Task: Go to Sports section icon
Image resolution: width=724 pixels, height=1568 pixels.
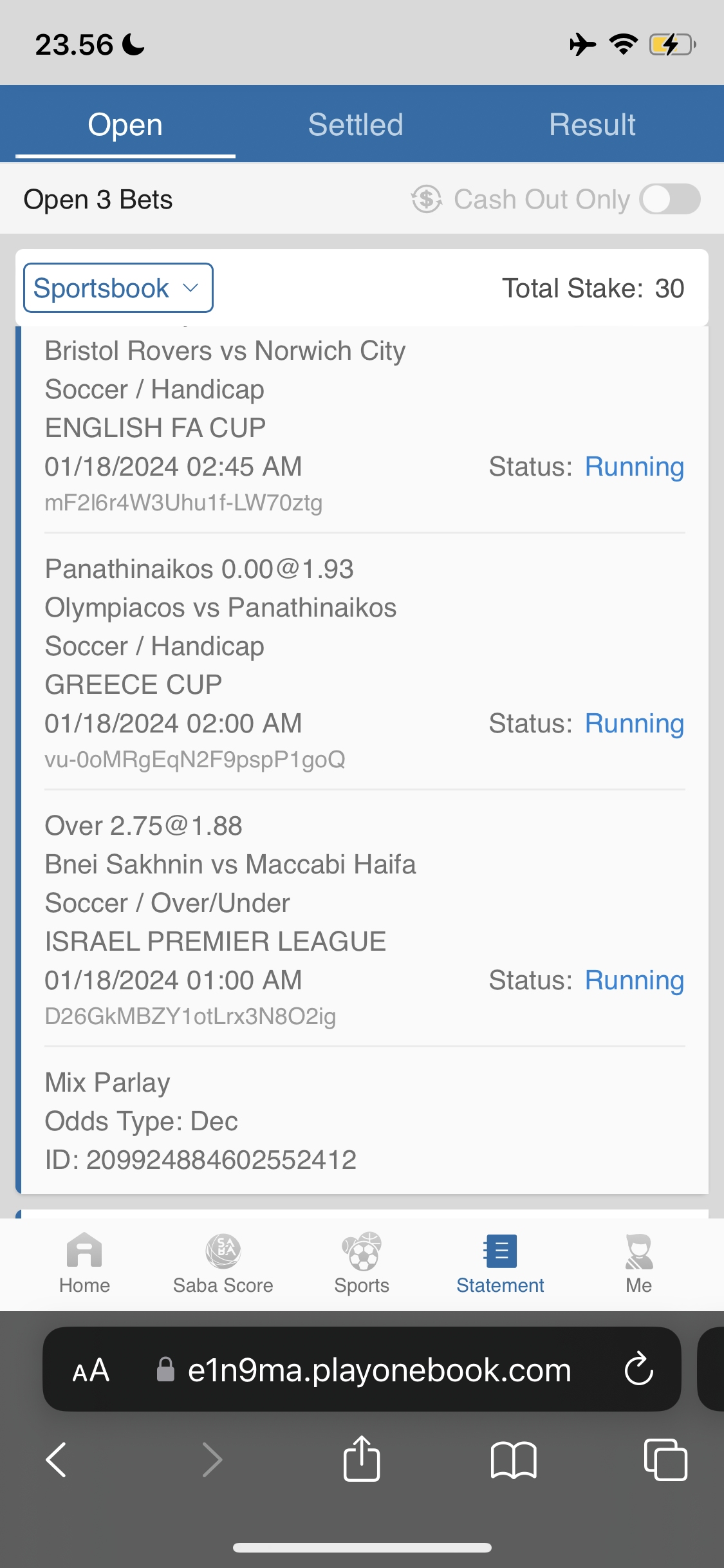Action: pos(362,1251)
